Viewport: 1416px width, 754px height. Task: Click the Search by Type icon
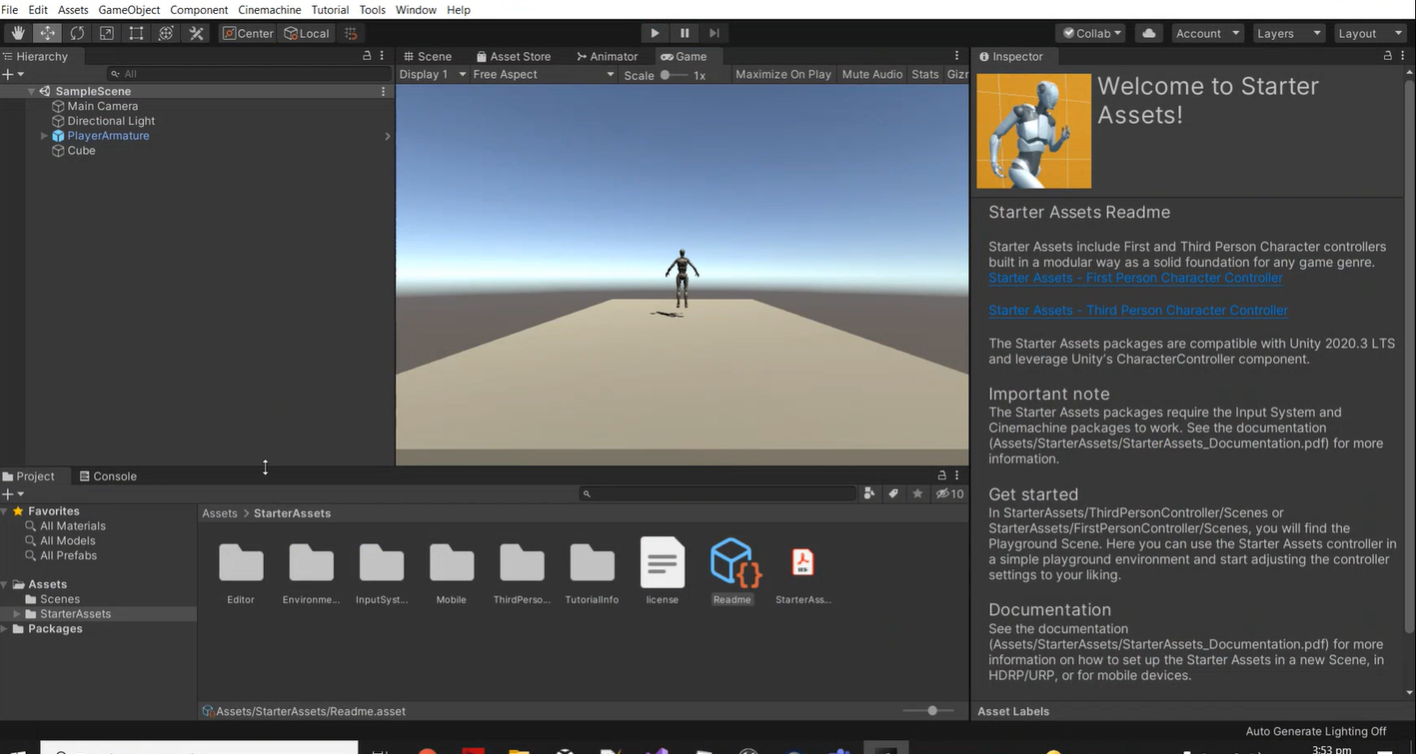point(869,493)
